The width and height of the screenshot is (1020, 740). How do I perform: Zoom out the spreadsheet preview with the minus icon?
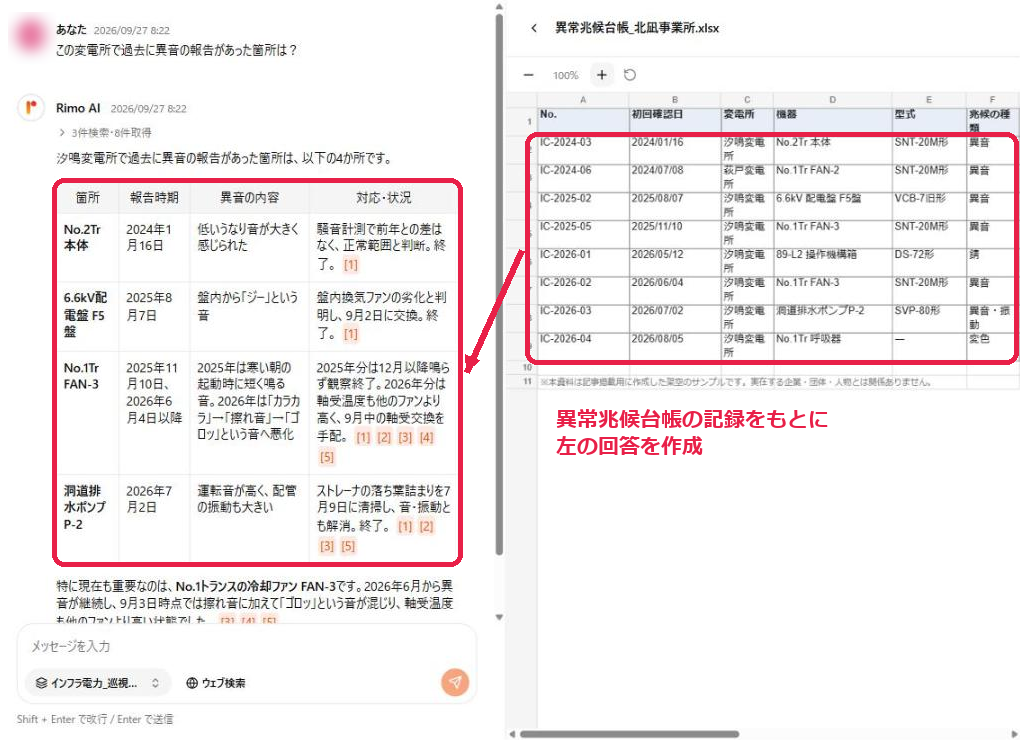[x=528, y=75]
